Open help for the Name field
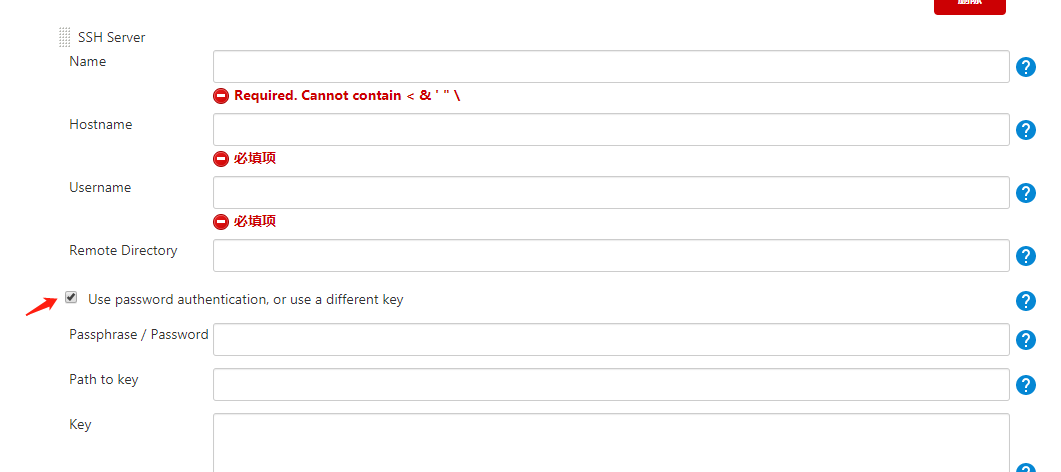This screenshot has width=1061, height=472. [x=1025, y=67]
